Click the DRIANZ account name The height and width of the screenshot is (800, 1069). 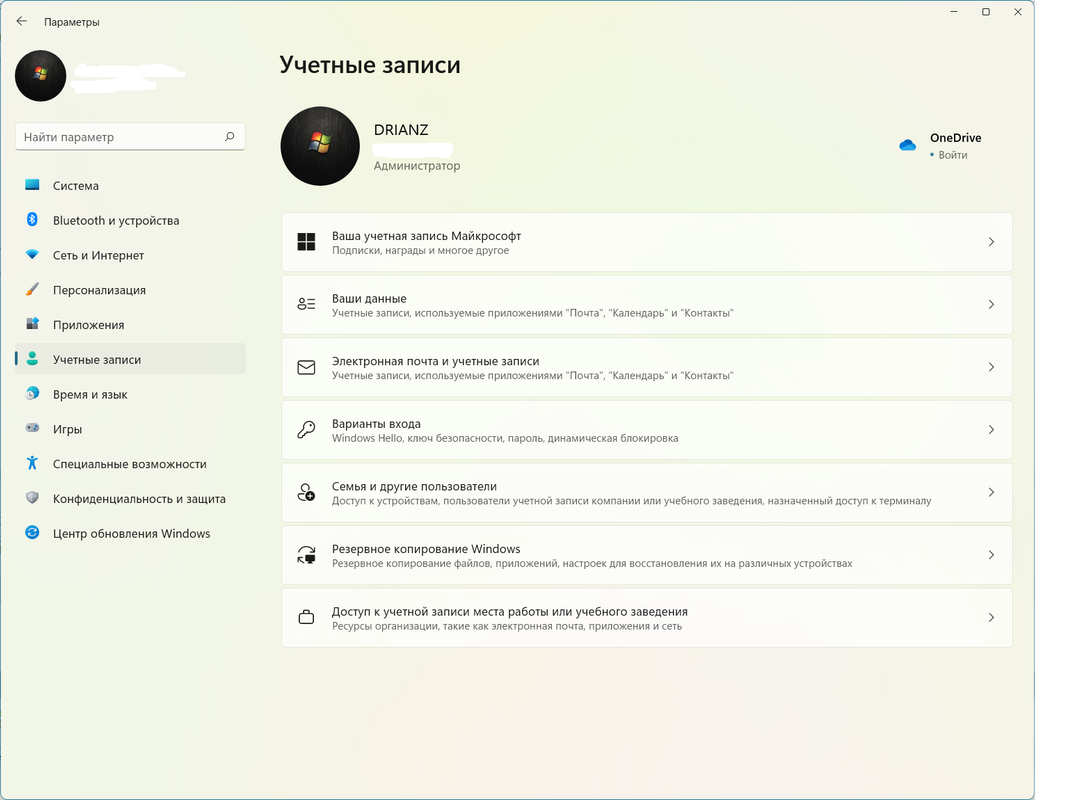tap(401, 130)
